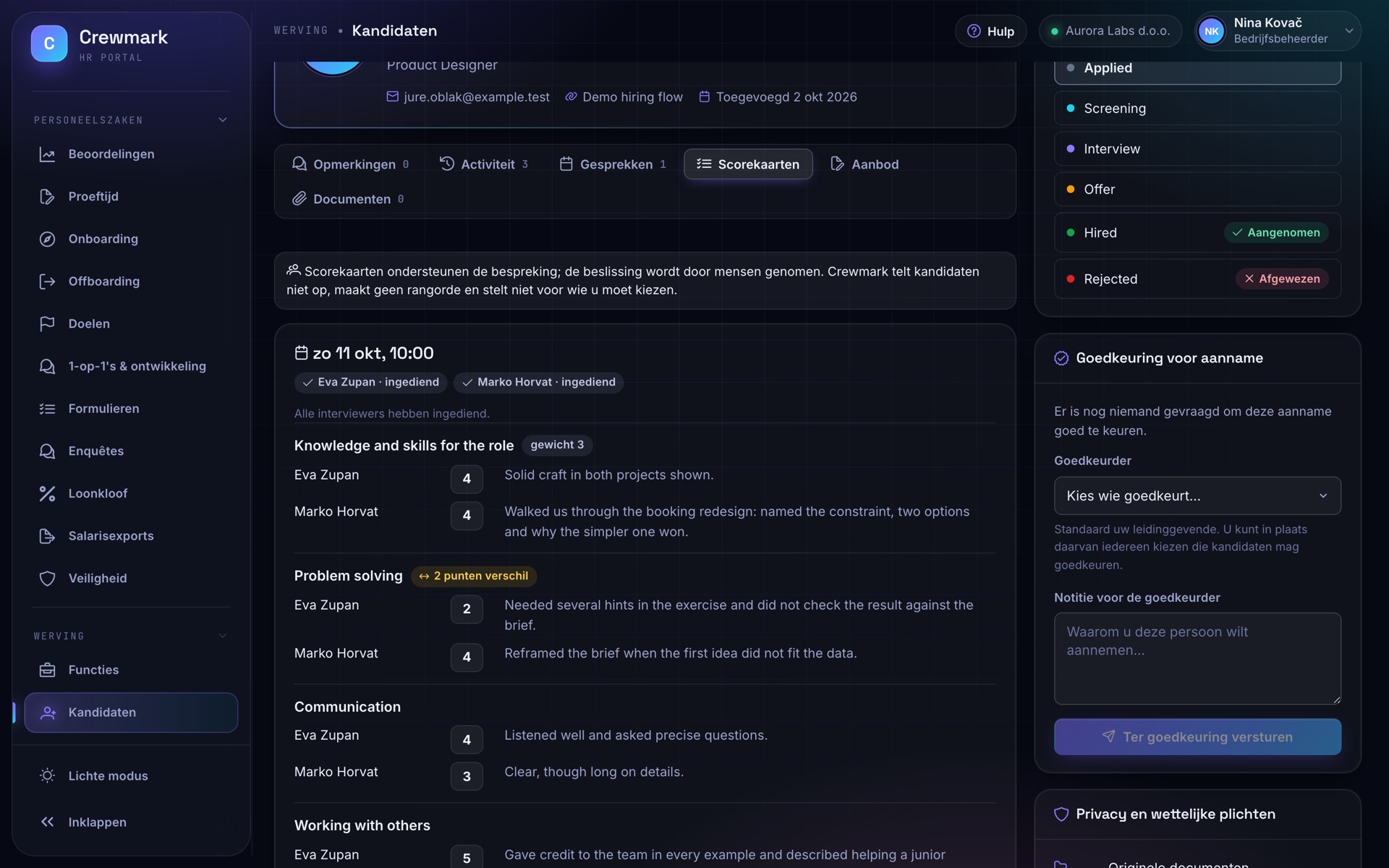1389x868 pixels.
Task: Open the Gesprekken tab
Action: (612, 164)
